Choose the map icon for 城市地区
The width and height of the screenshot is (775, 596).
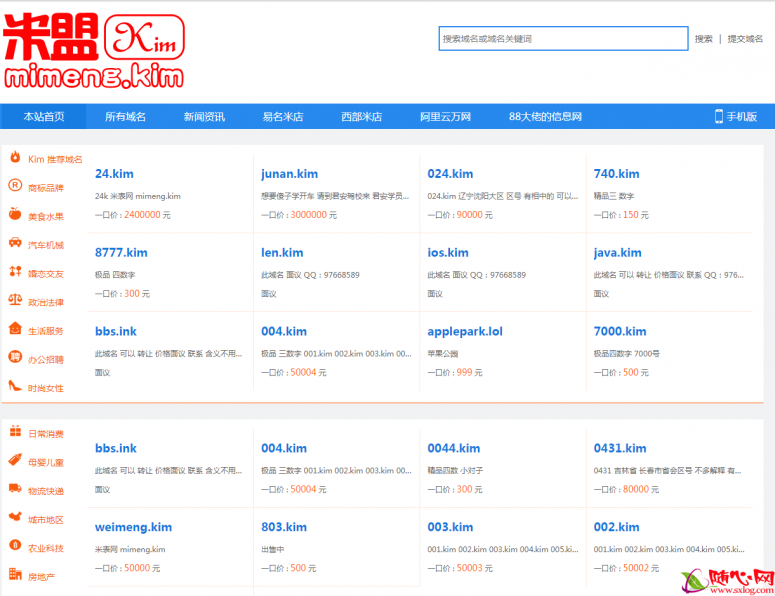pos(15,517)
